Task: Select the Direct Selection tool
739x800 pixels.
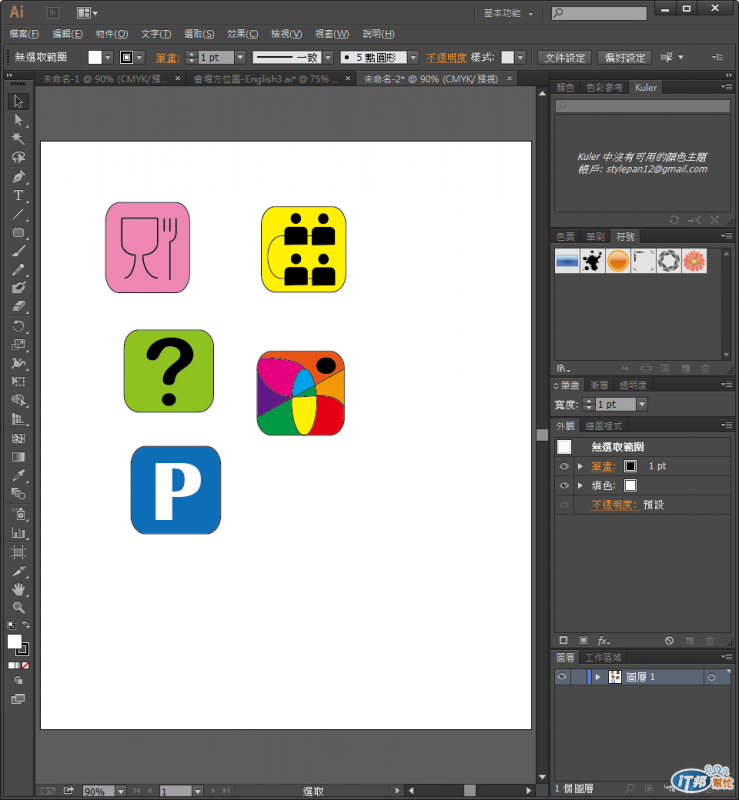Action: tap(18, 120)
